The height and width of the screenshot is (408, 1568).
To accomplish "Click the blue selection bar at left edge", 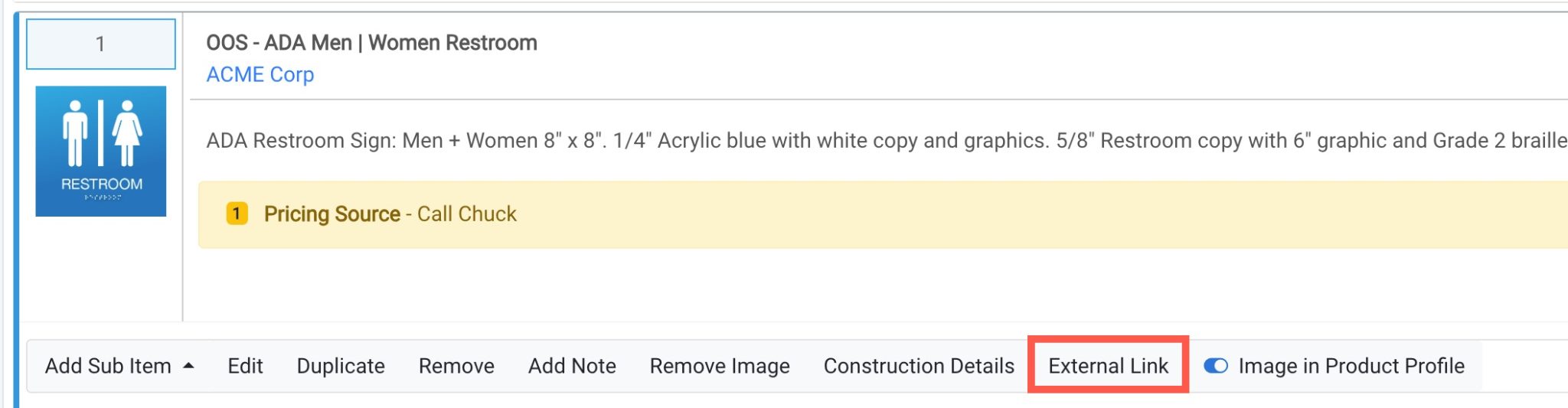I will coord(16,207).
